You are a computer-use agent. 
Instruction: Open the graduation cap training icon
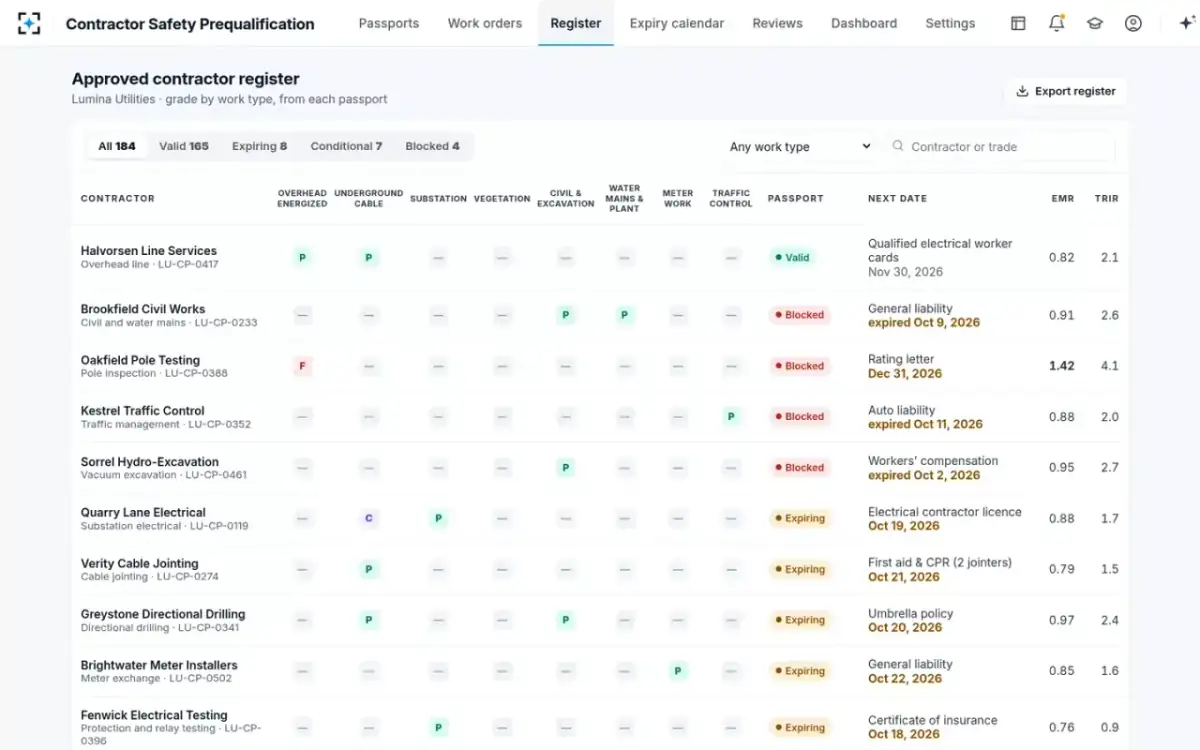point(1095,23)
